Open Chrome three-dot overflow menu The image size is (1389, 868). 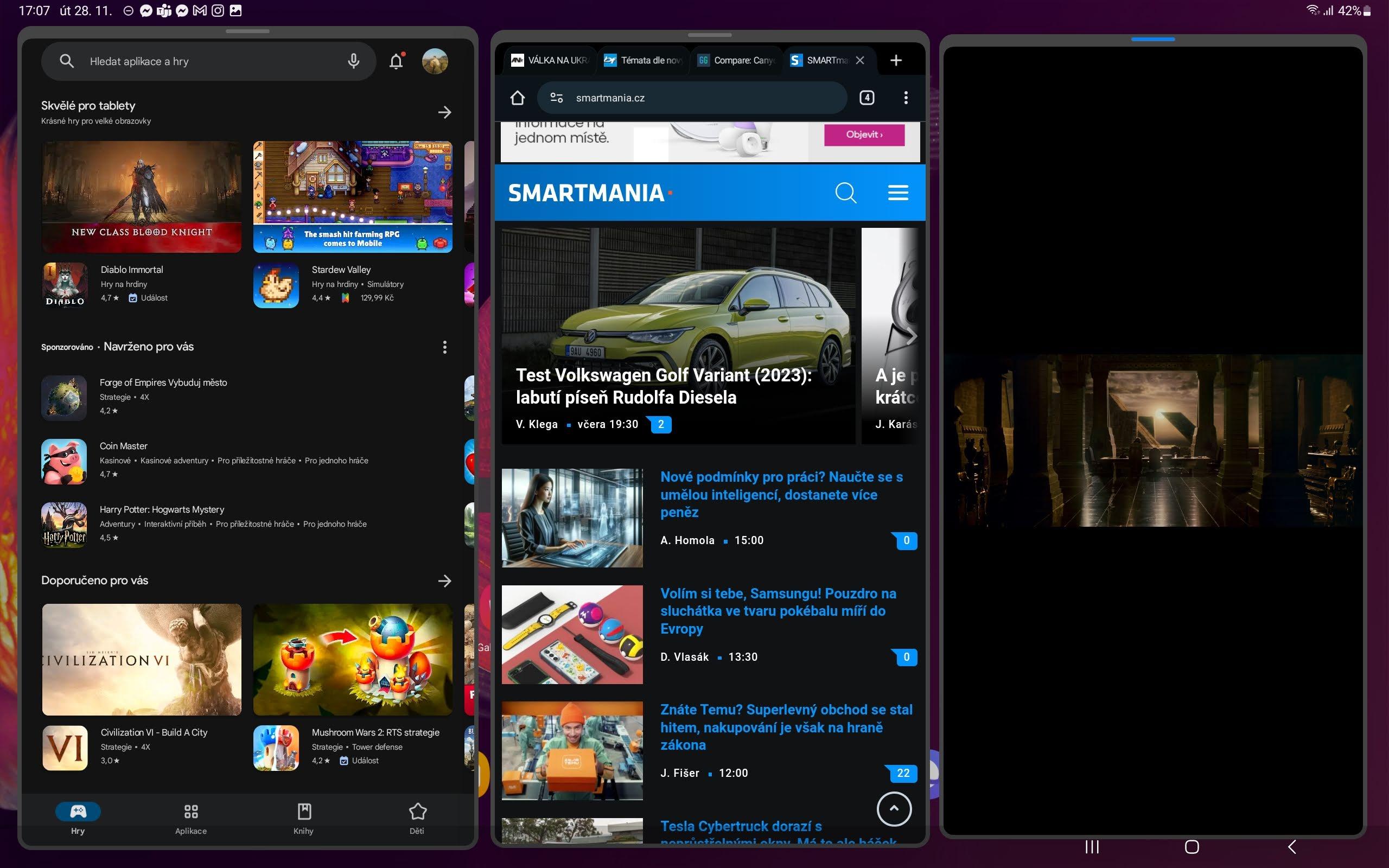(x=906, y=98)
